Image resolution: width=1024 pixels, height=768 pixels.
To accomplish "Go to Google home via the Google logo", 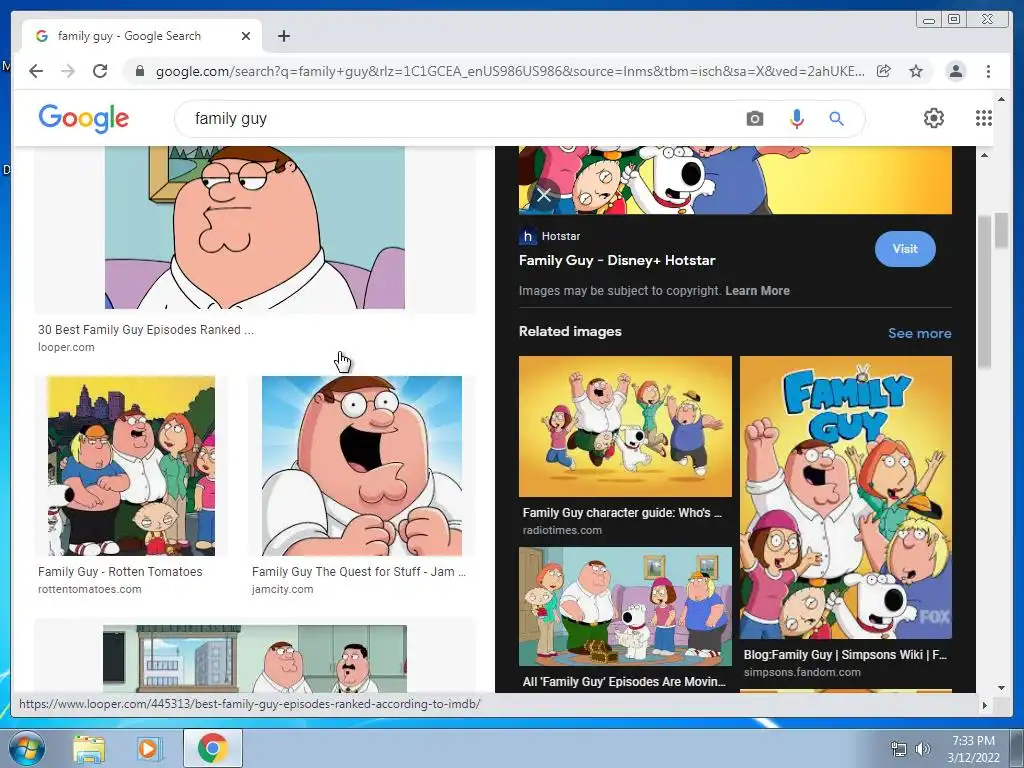I will click(x=84, y=118).
